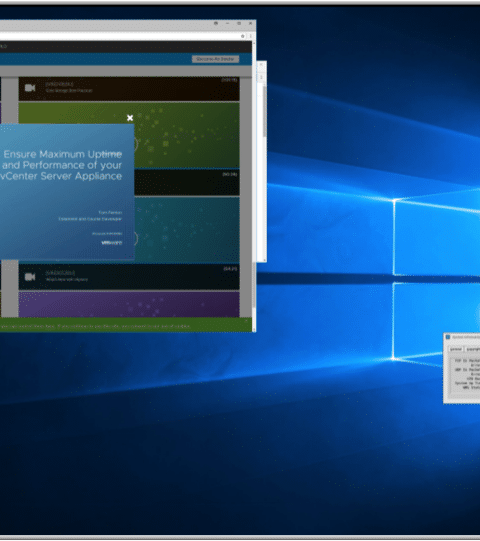Click the bookmark star in the browser address bar
This screenshot has width=480, height=541.
[x=243, y=36]
